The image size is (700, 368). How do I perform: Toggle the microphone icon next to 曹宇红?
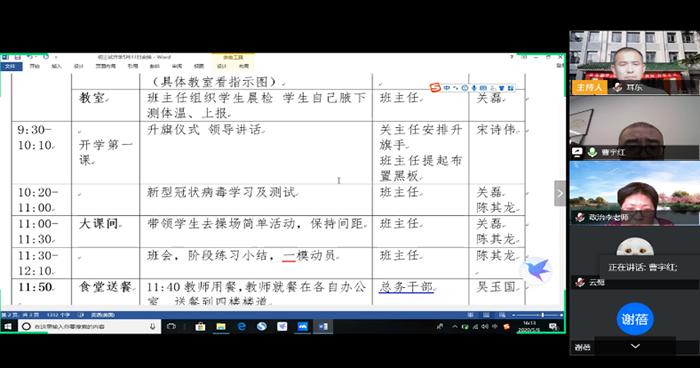592,152
